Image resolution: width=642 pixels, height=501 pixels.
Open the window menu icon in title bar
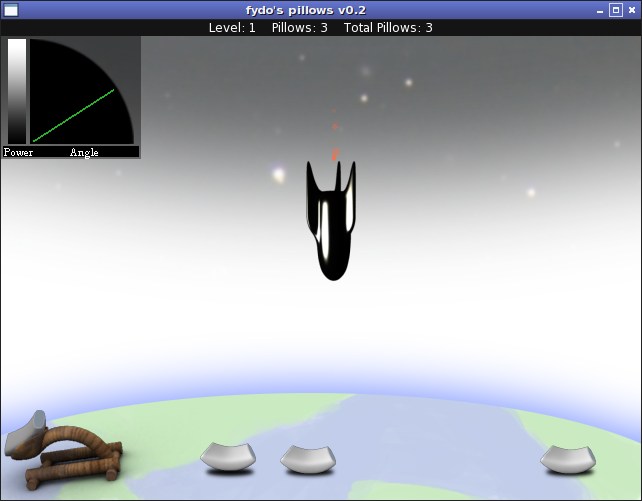tap(11, 10)
